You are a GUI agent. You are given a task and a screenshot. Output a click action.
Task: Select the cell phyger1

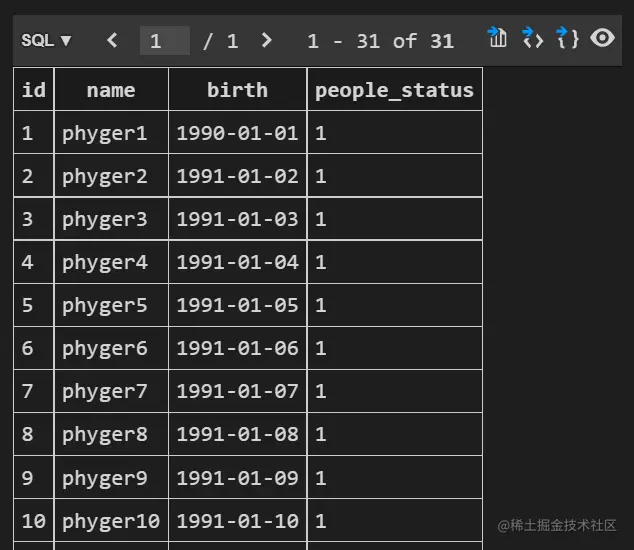coord(111,133)
